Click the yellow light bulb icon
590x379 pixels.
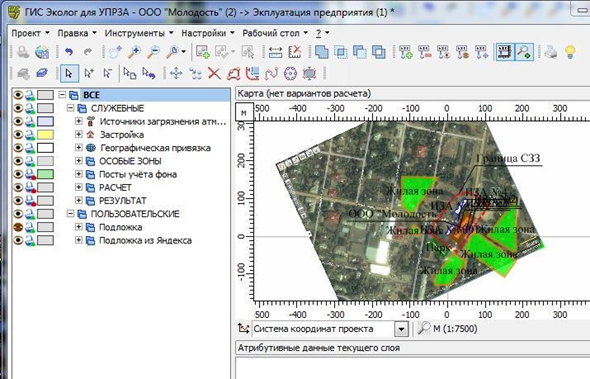(x=570, y=52)
